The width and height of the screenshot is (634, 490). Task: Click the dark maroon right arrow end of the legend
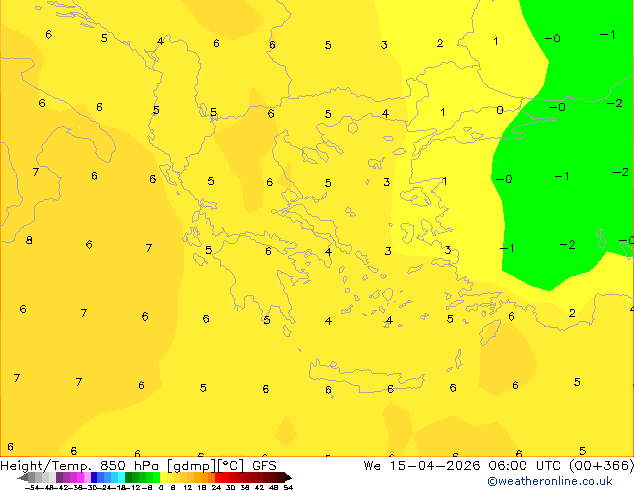pyautogui.click(x=287, y=478)
